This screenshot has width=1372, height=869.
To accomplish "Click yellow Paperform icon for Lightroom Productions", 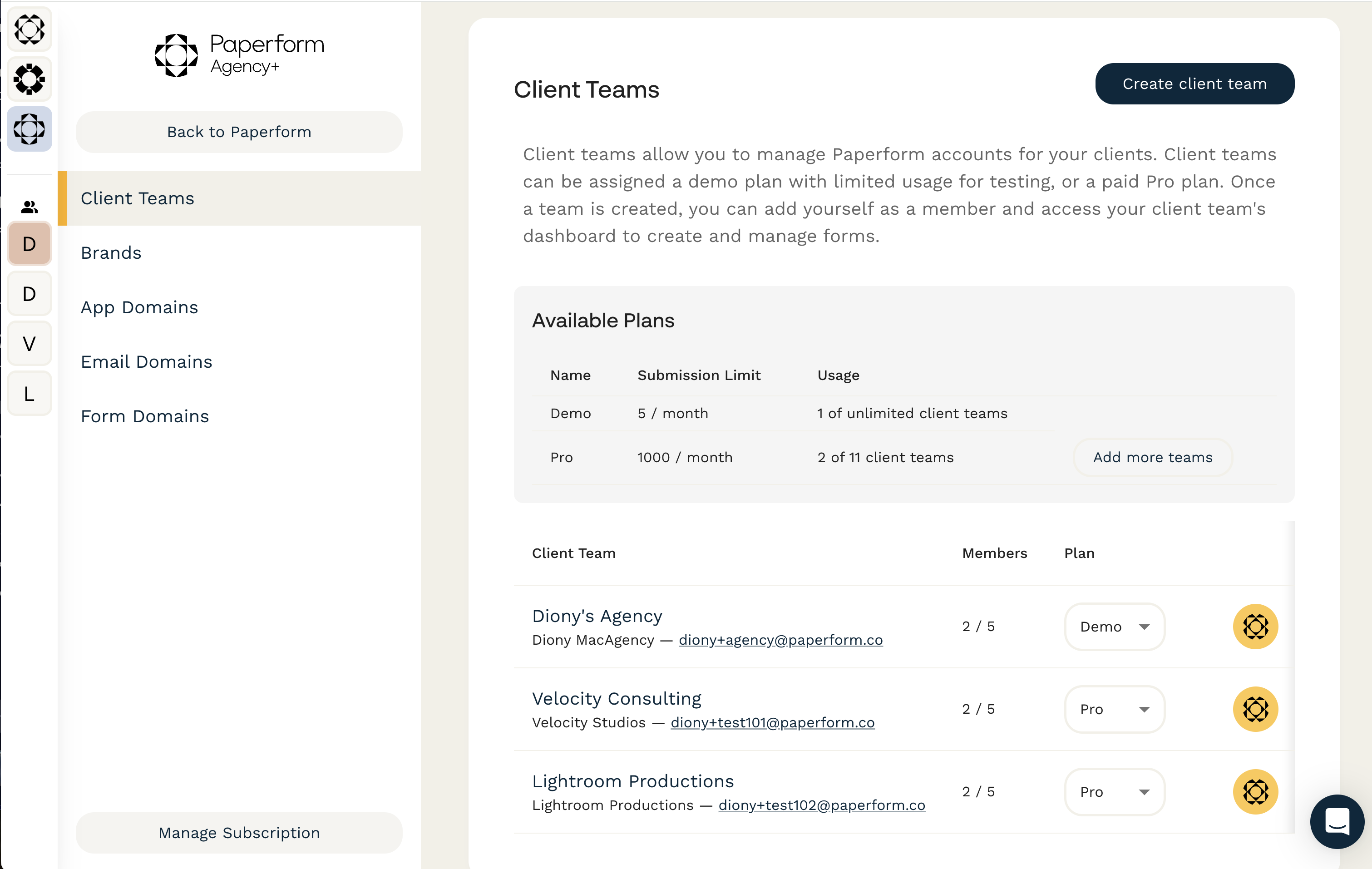I will pyautogui.click(x=1255, y=791).
